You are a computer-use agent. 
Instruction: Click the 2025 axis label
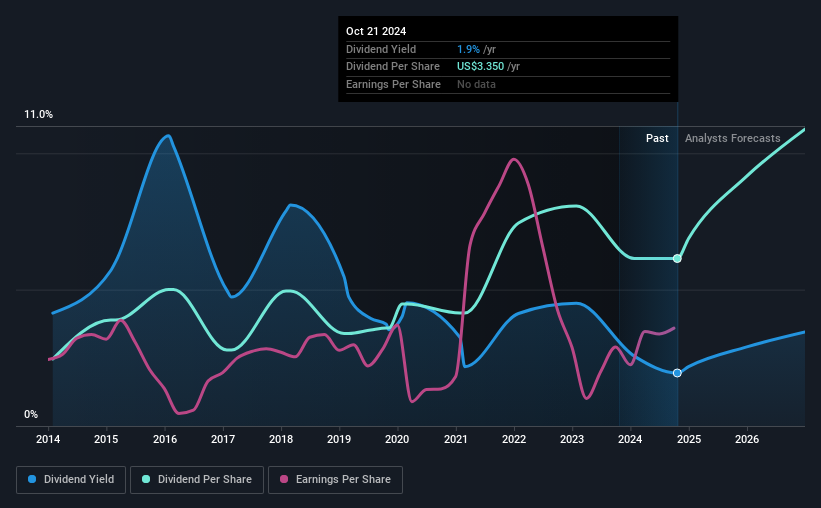689,439
